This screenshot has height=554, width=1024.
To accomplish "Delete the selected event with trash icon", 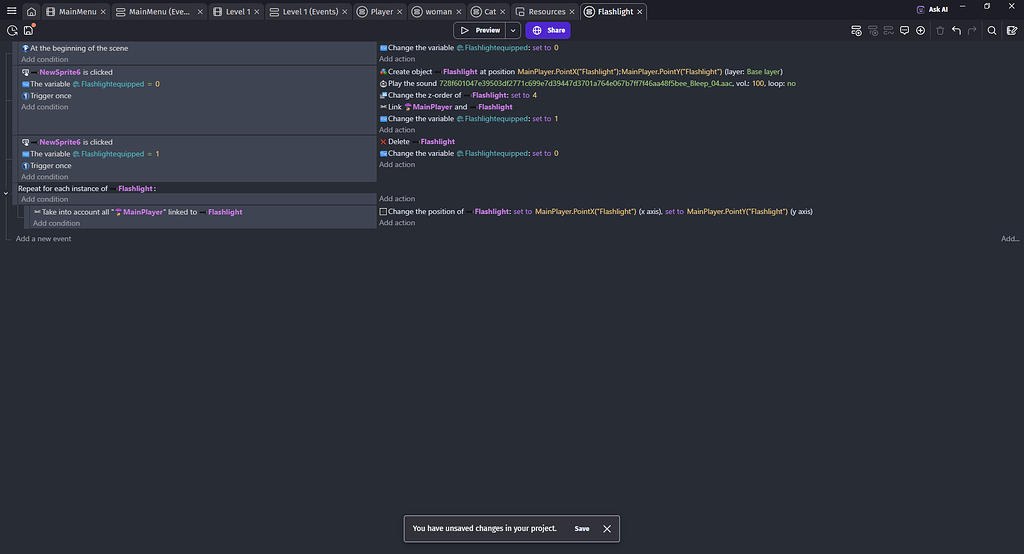I will [940, 31].
